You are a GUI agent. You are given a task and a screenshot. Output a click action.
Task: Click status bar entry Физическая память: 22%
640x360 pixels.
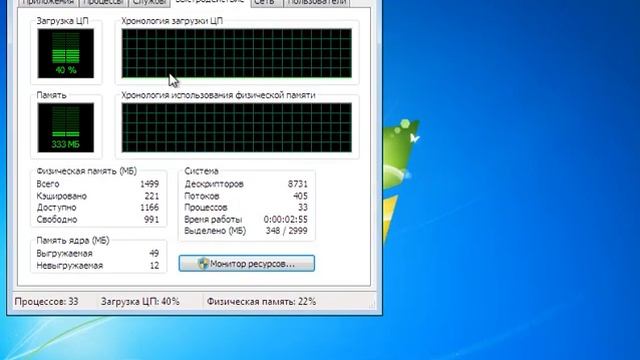[x=261, y=302]
